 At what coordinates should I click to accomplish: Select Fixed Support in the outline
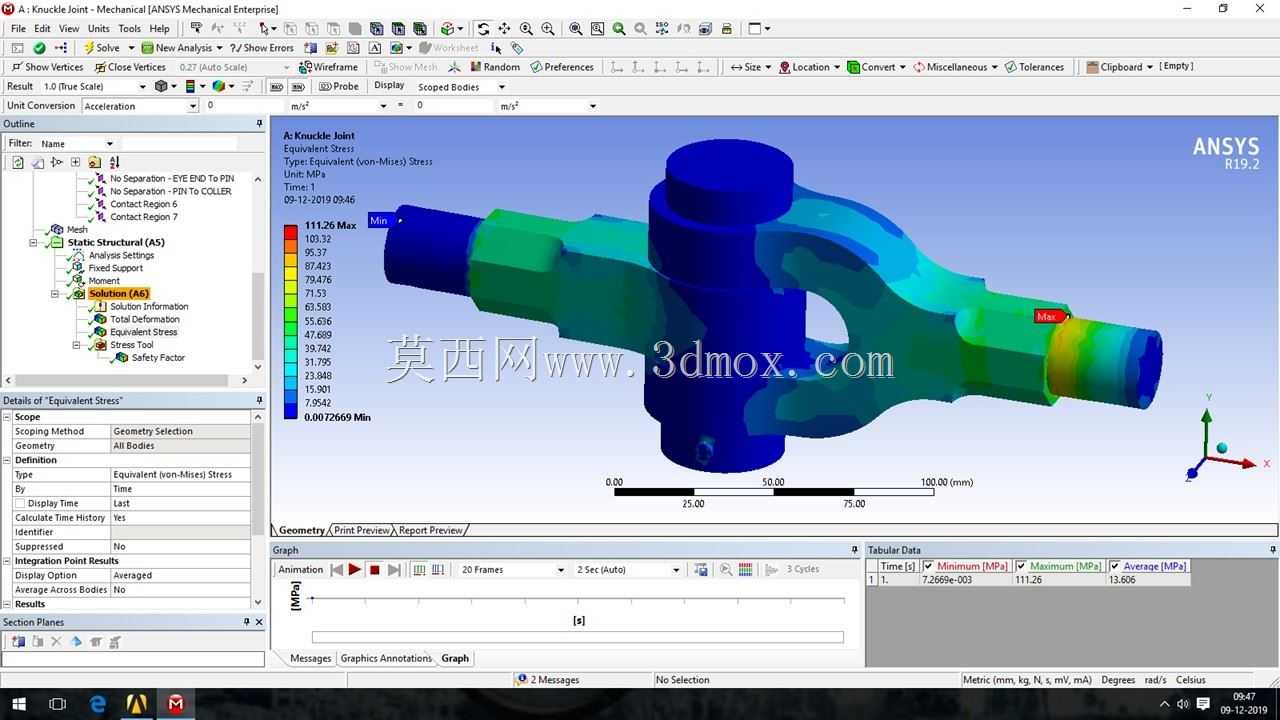tap(116, 268)
